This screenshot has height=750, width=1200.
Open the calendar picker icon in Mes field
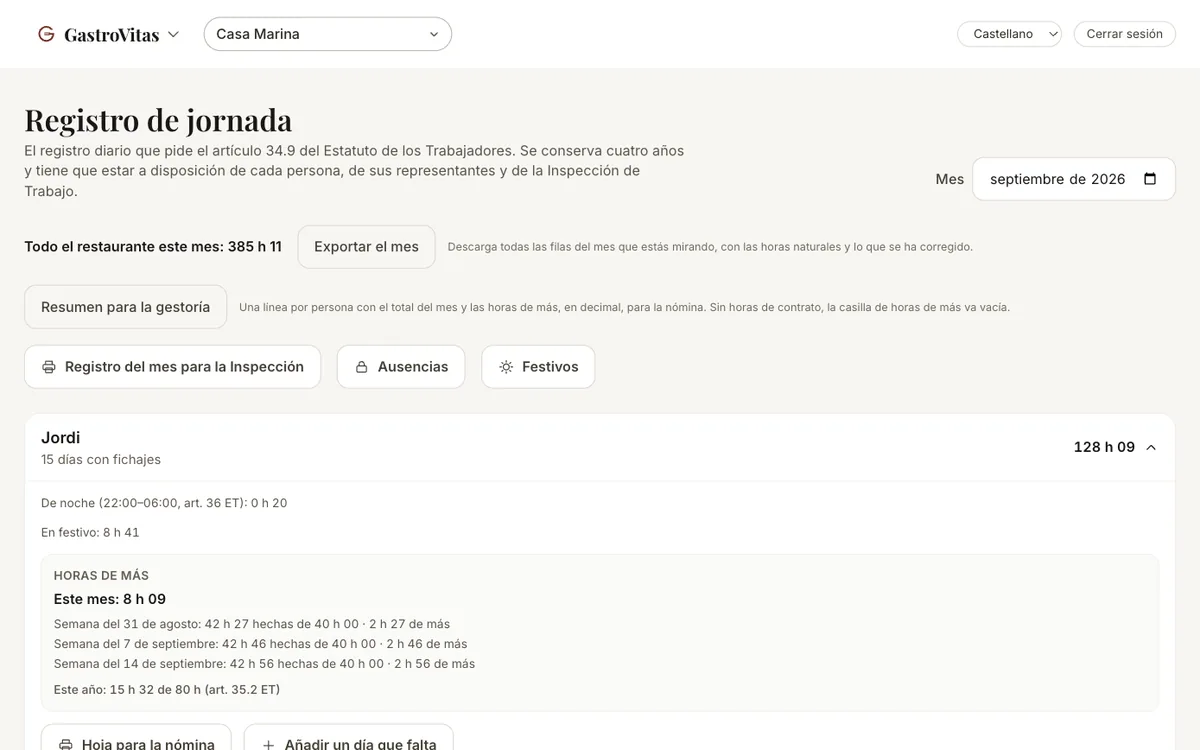(1150, 179)
